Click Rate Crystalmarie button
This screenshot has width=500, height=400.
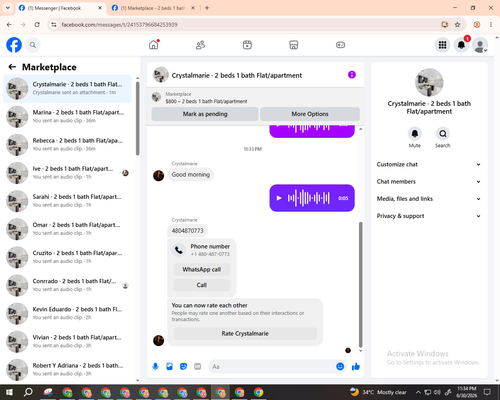245,333
